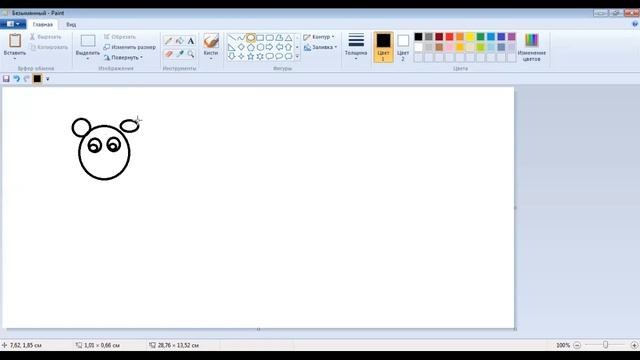Click Save icon in quick access toolbar

[6, 79]
